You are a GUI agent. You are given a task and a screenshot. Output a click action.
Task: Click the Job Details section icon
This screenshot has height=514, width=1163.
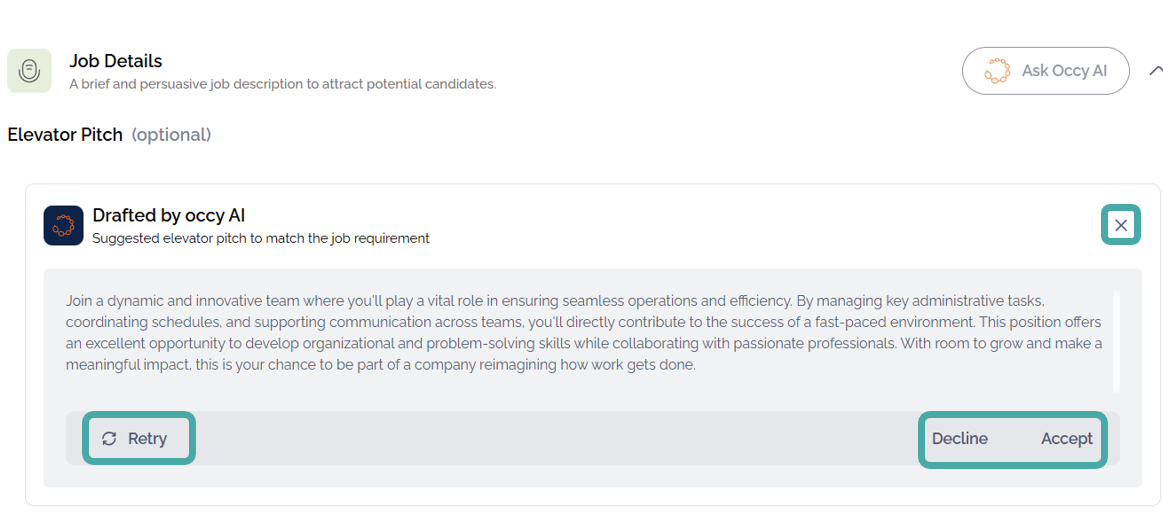coord(29,71)
